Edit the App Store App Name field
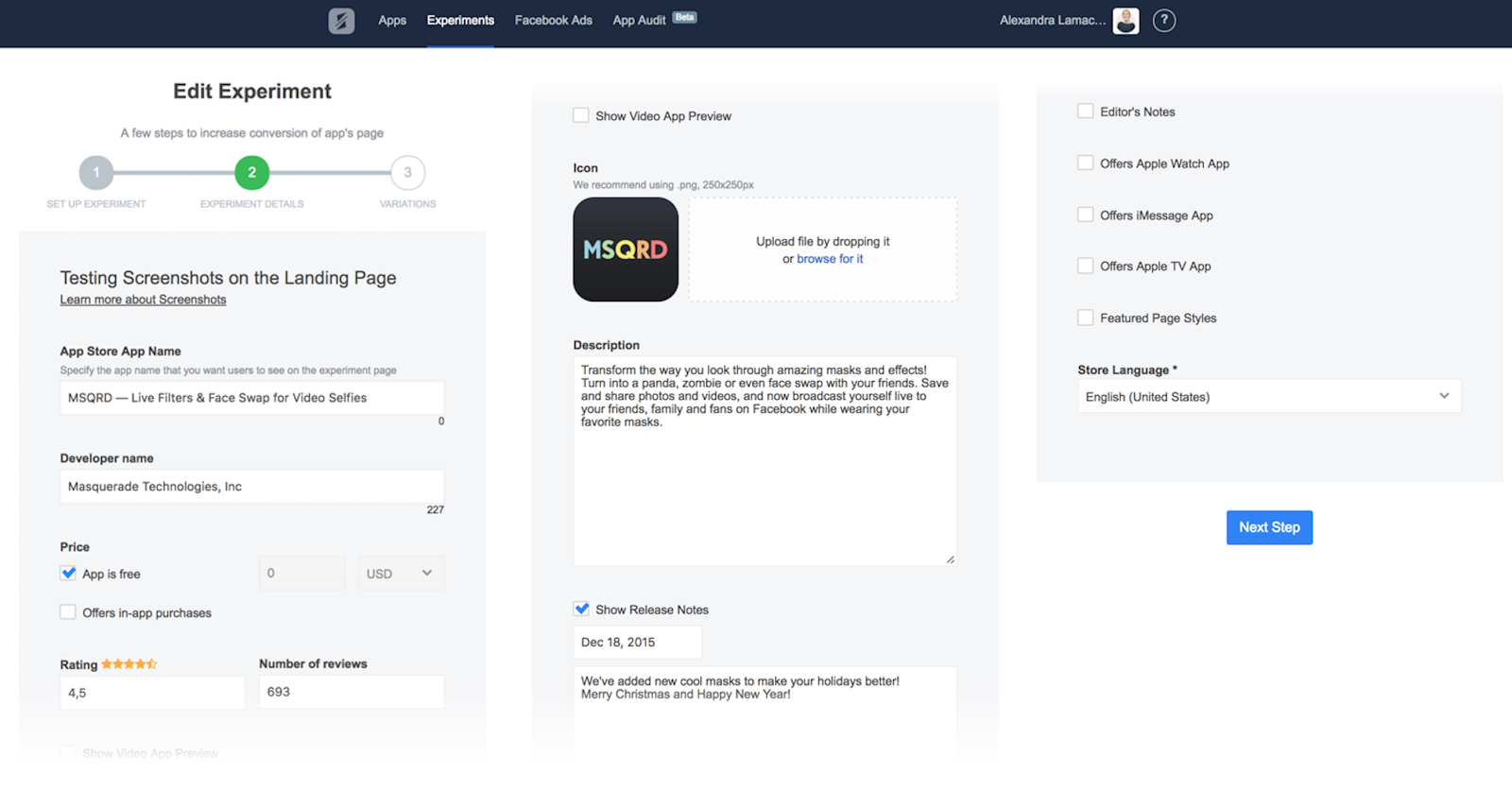The height and width of the screenshot is (792, 1512). tap(252, 398)
